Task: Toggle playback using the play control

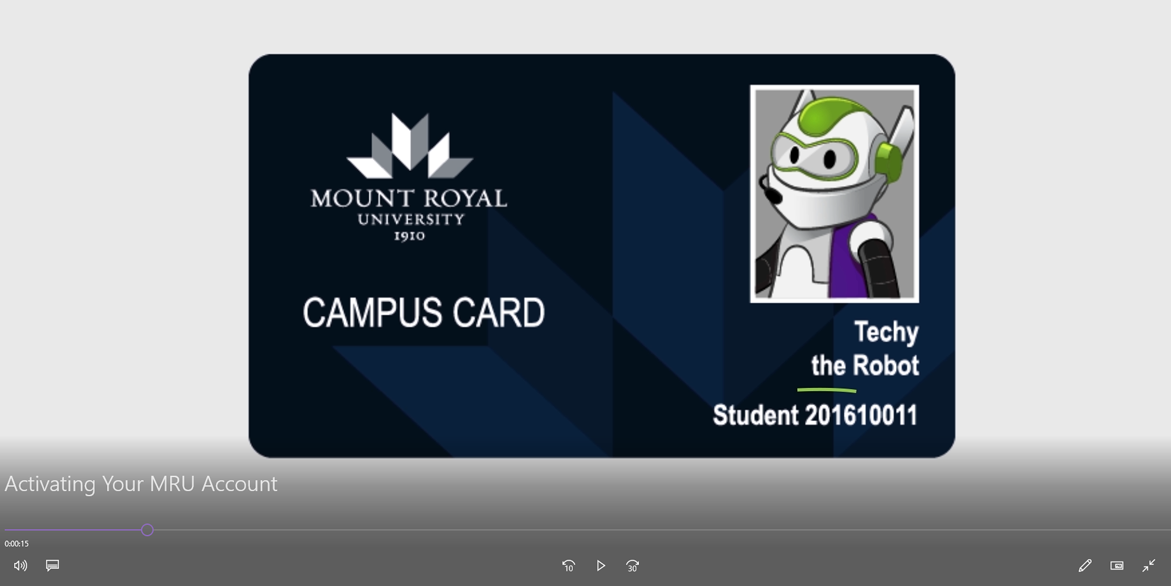Action: pyautogui.click(x=601, y=565)
